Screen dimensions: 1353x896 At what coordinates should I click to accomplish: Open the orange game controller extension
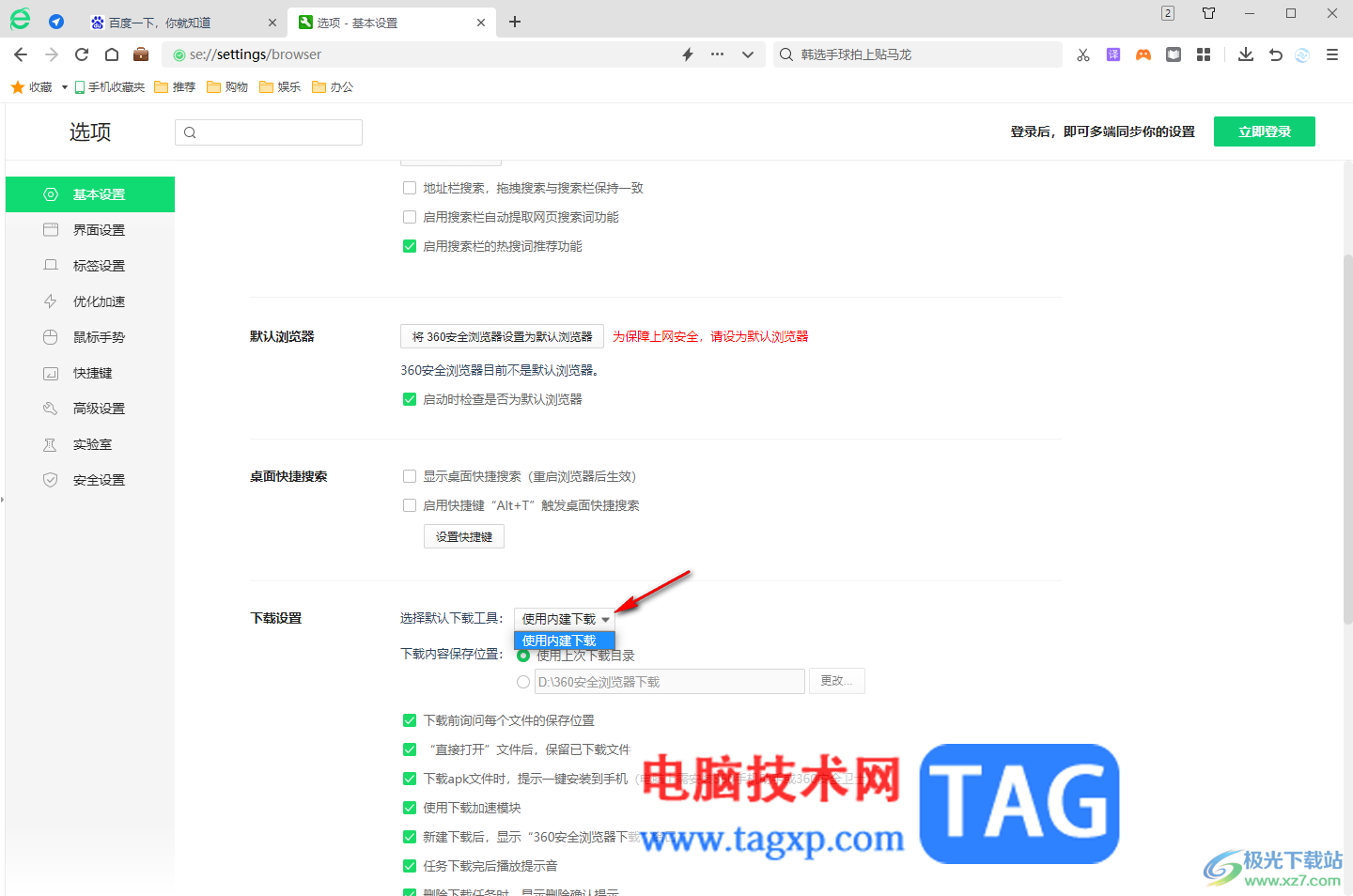1143,54
